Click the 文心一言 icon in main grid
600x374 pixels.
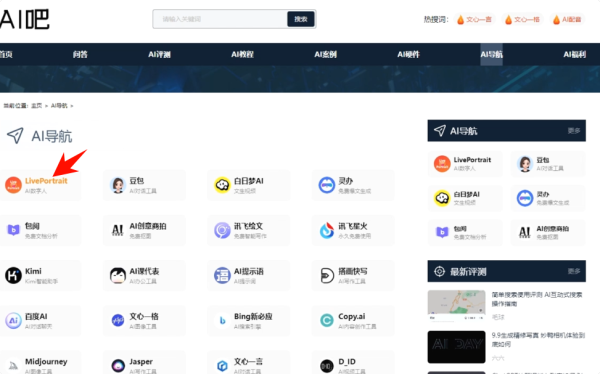(x=222, y=366)
